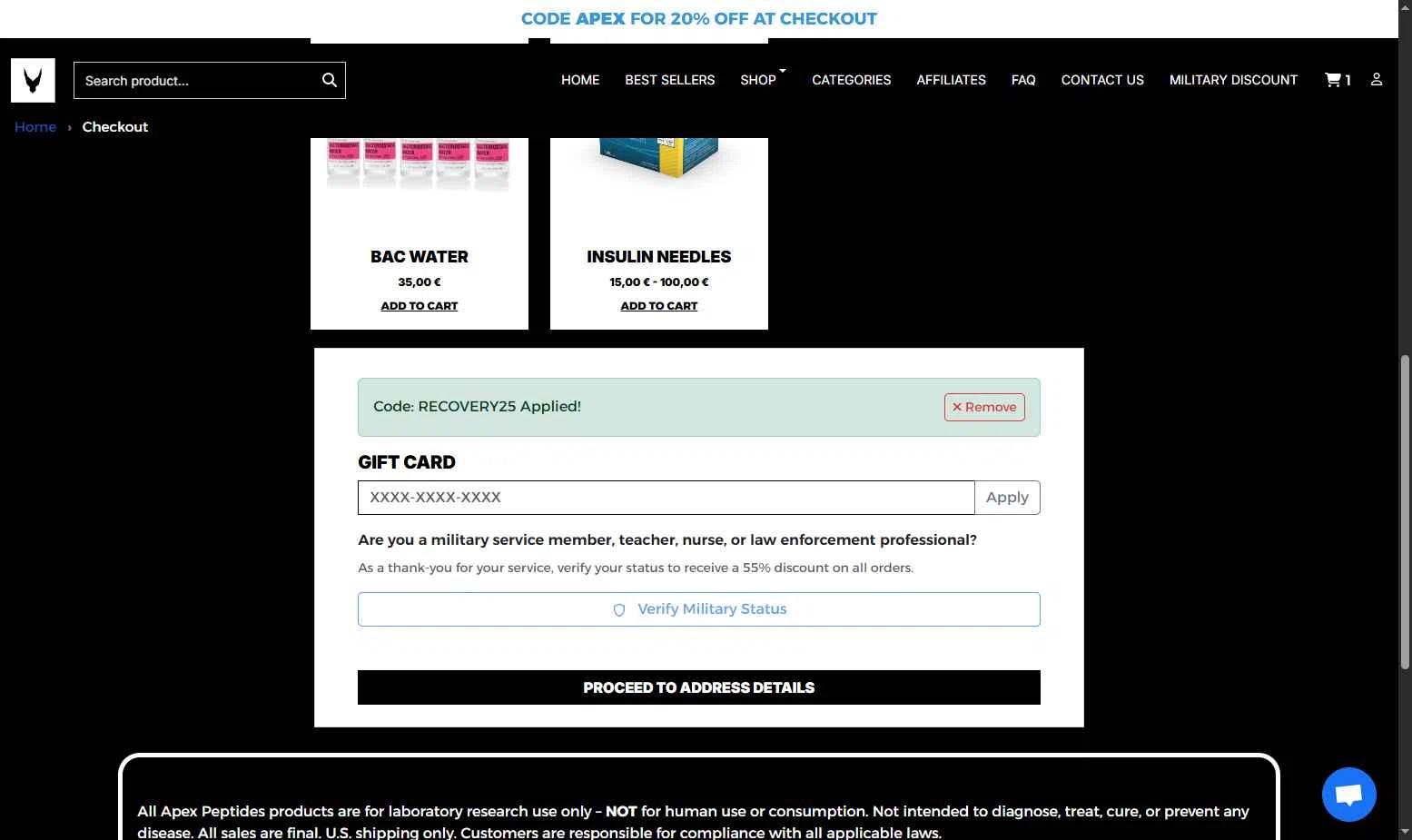Click the Code: RECOVERY25 Applied message
This screenshot has height=840, width=1412.
point(478,407)
